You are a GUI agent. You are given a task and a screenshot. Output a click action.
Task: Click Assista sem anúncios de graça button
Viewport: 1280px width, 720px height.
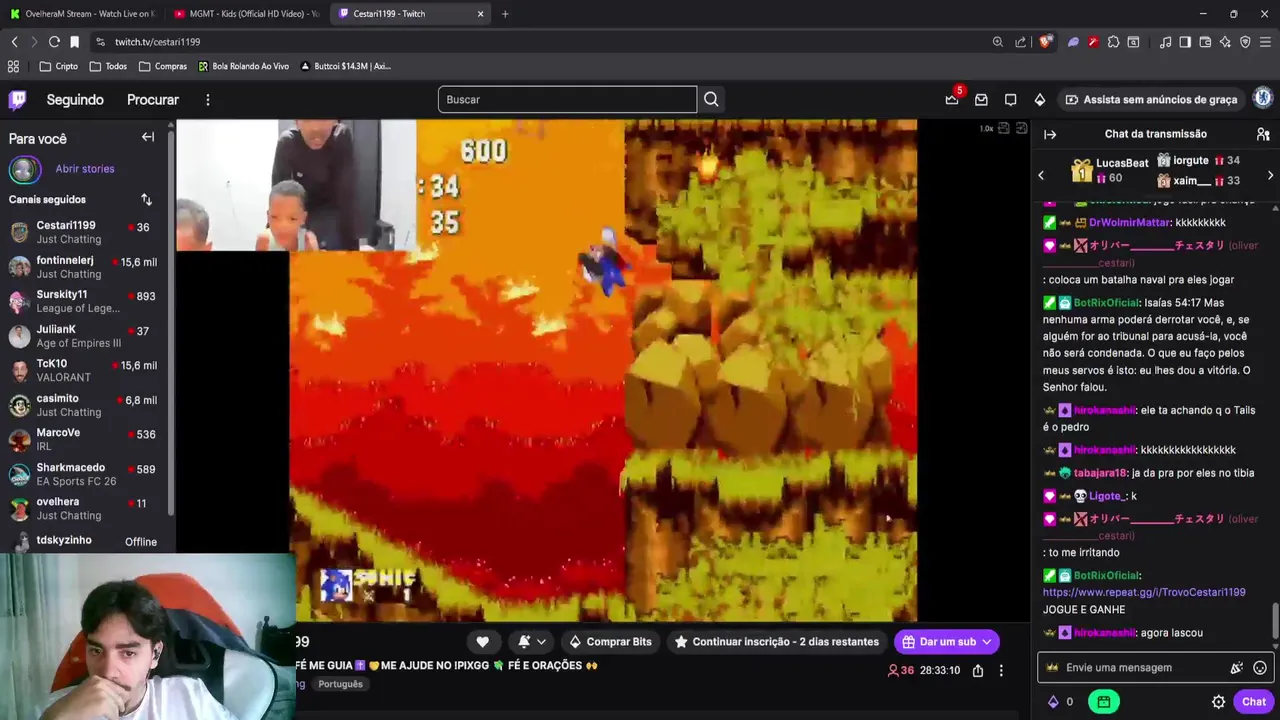(x=1151, y=99)
